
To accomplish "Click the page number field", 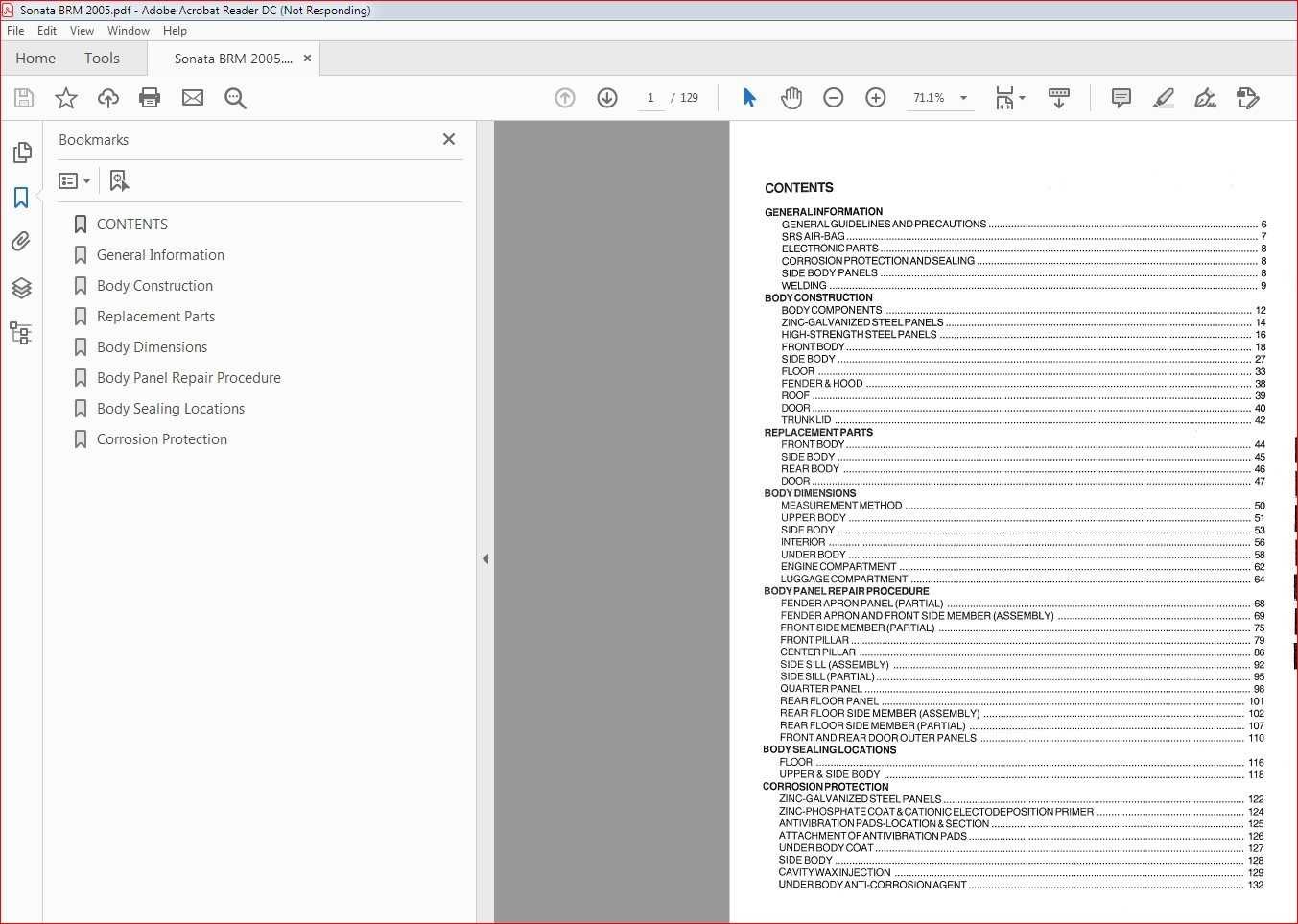I will coord(650,98).
